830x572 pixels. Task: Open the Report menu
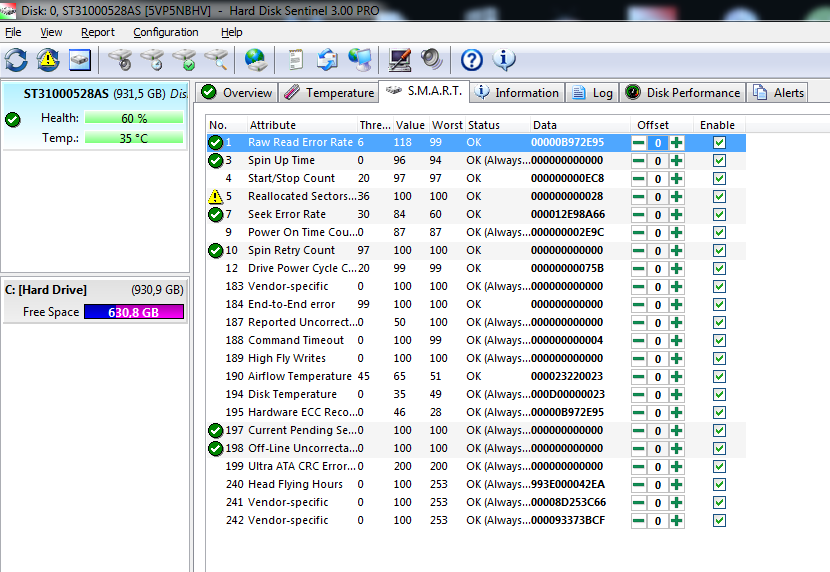(97, 32)
